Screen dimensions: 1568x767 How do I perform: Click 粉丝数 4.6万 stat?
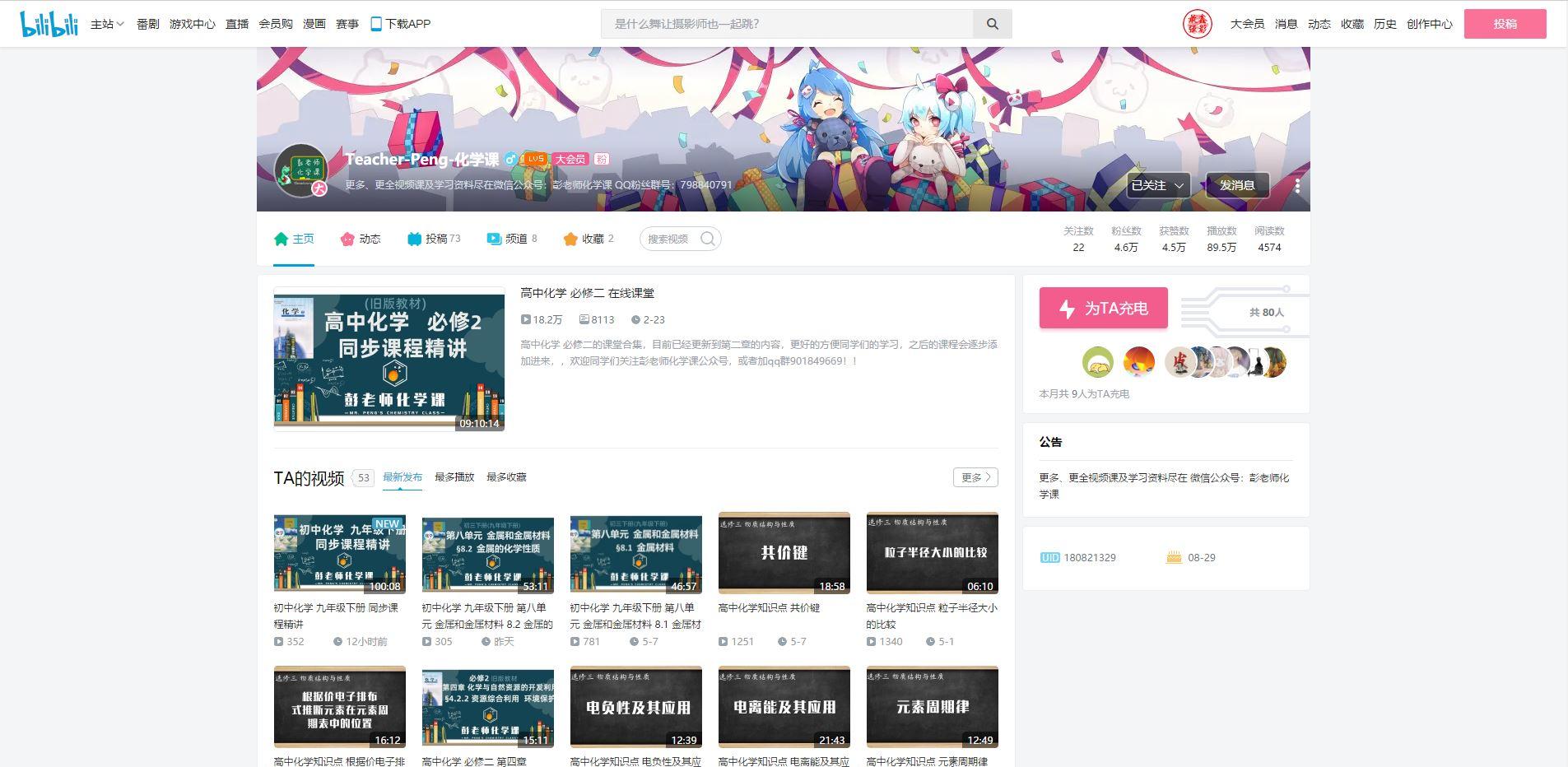click(1126, 239)
